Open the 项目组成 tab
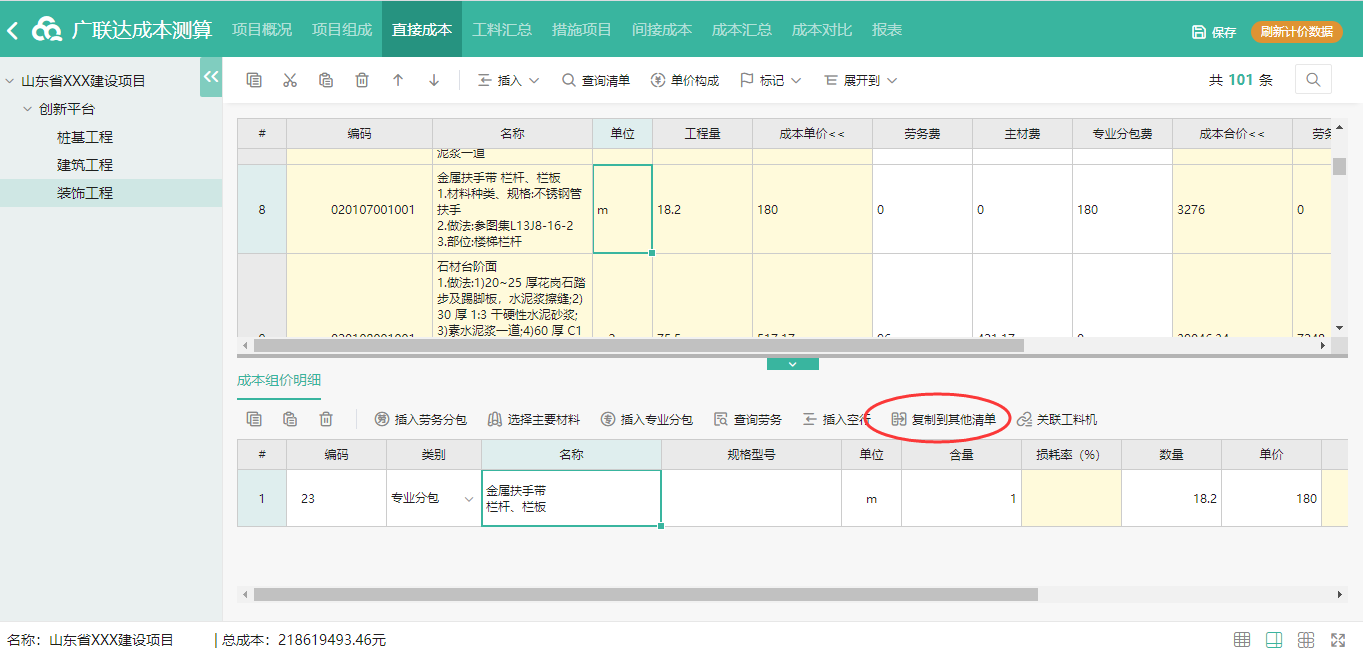This screenshot has width=1363, height=657. 342,30
